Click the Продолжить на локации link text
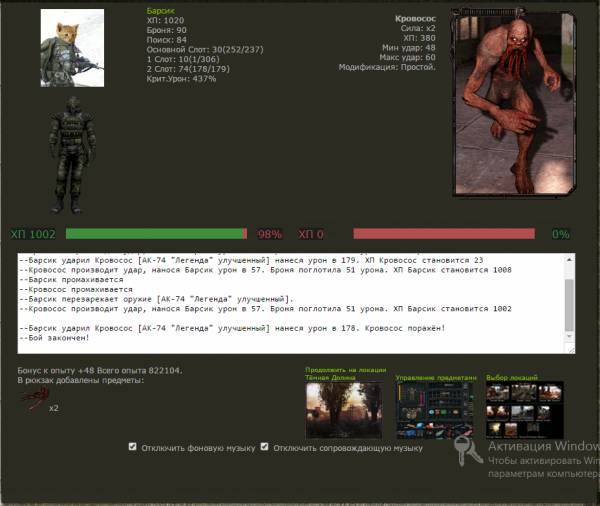 (x=343, y=370)
